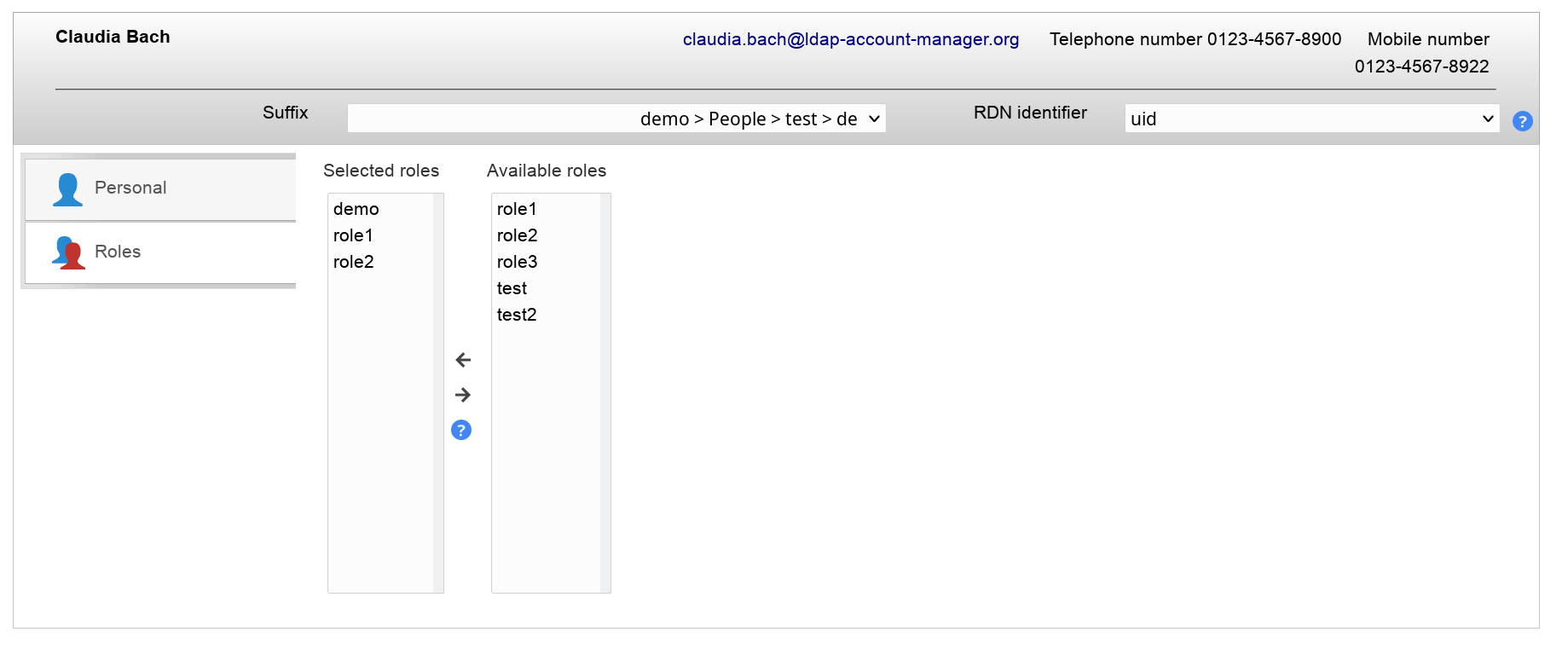Open help for the roles selection
Viewport: 1568px width, 655px height.
coord(461,430)
